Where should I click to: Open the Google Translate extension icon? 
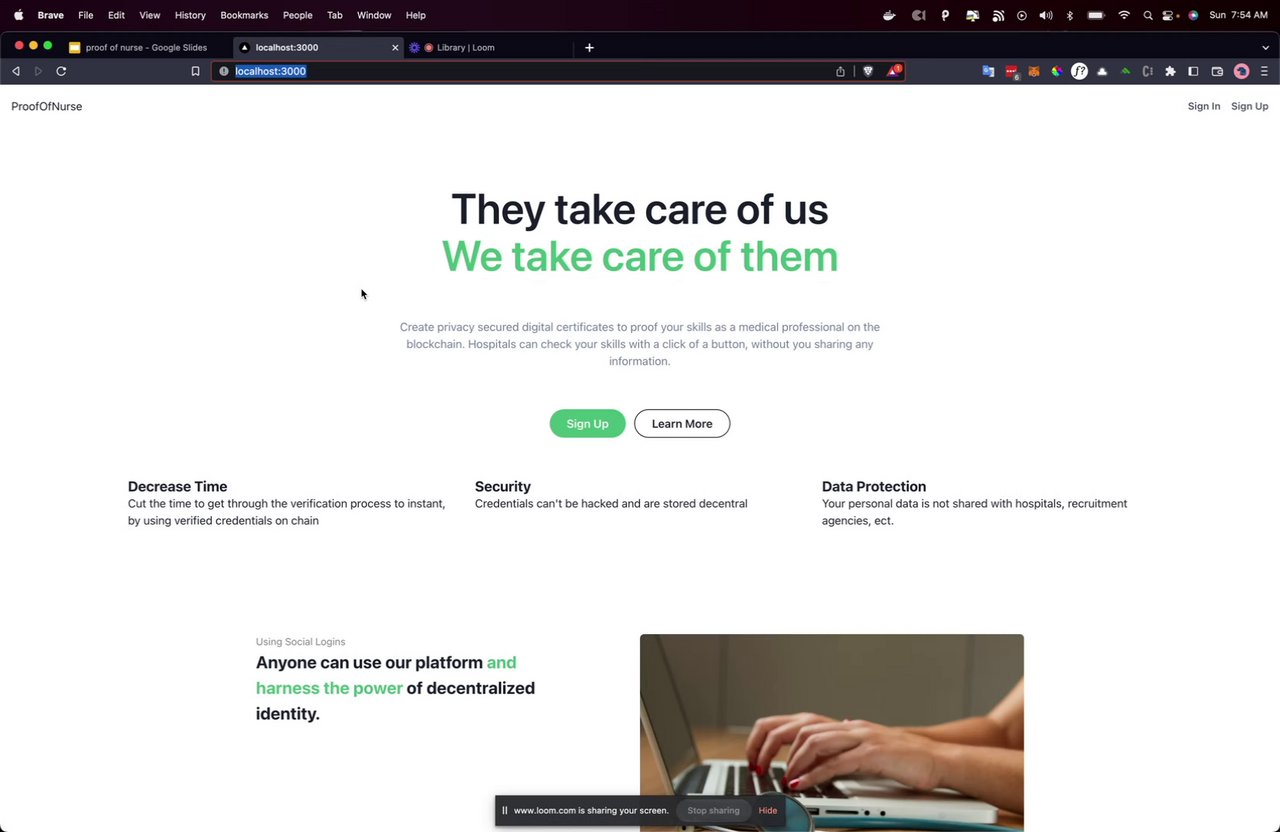988,71
